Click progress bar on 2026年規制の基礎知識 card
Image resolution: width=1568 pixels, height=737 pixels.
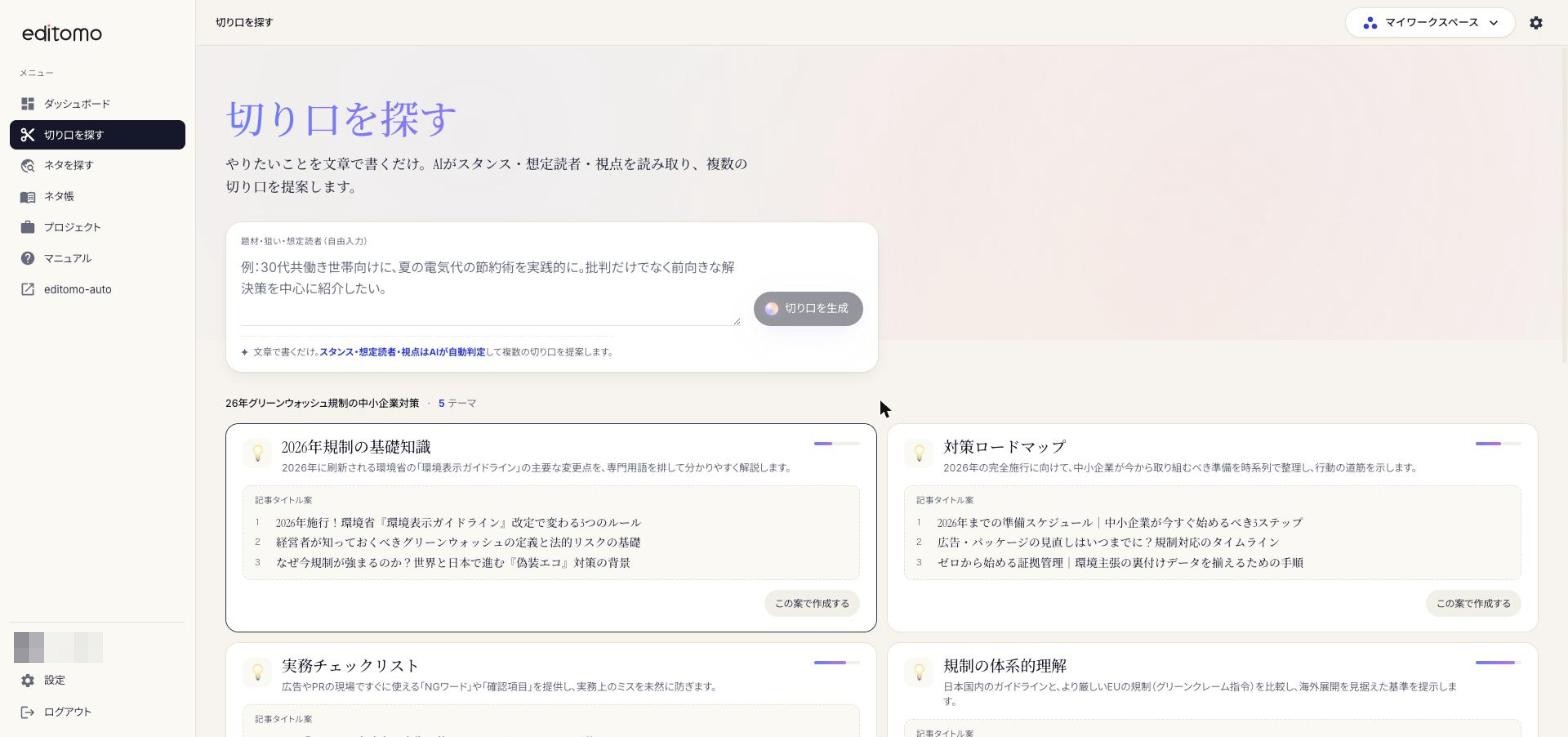point(836,443)
